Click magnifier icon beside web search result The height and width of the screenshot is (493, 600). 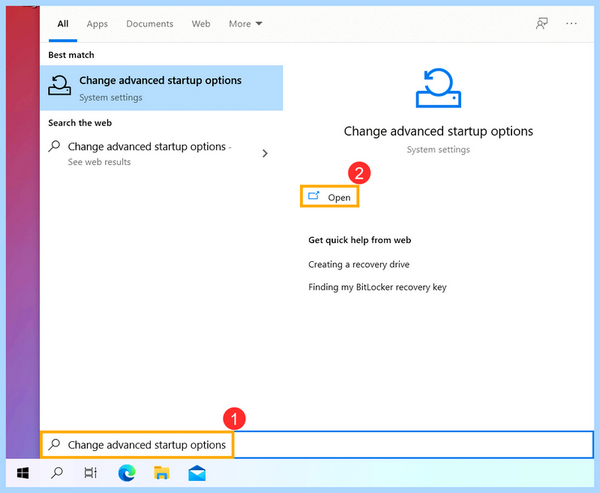(54, 146)
